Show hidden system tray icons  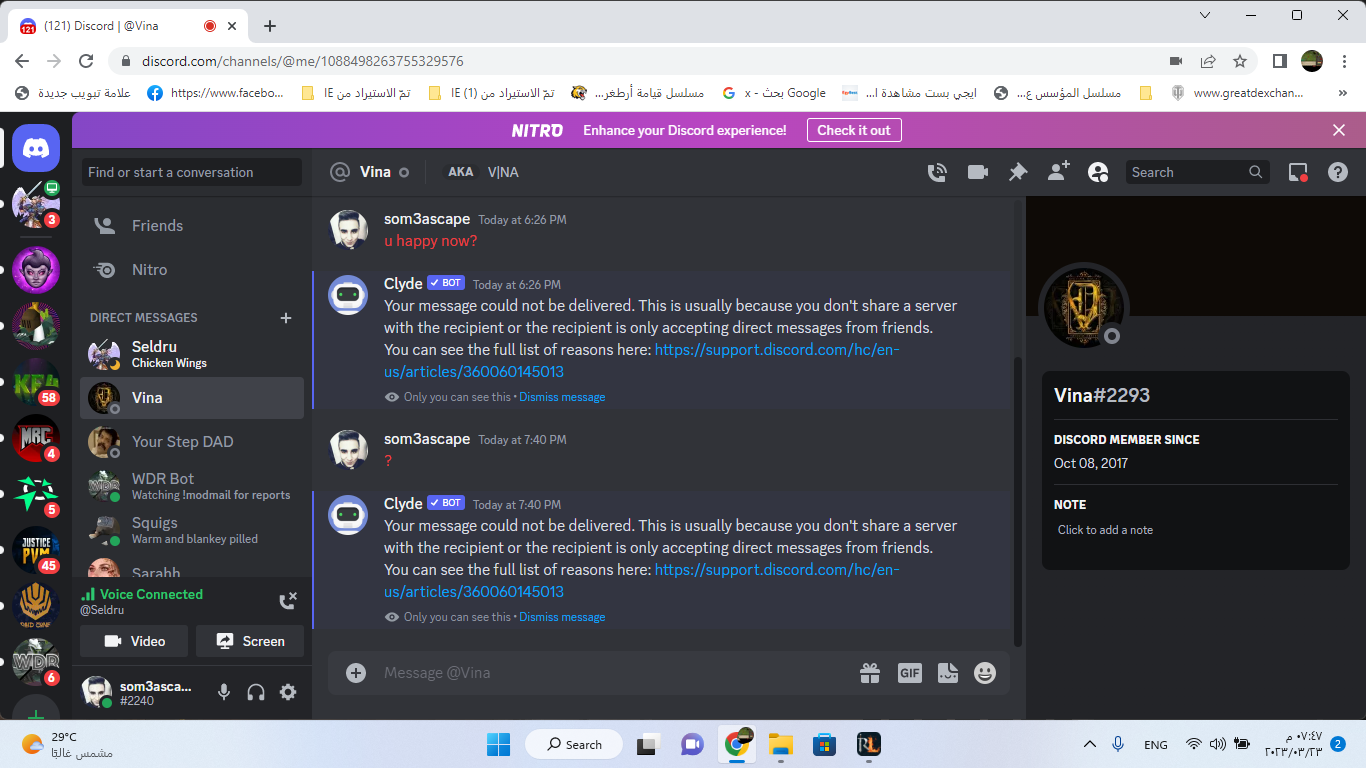1090,744
